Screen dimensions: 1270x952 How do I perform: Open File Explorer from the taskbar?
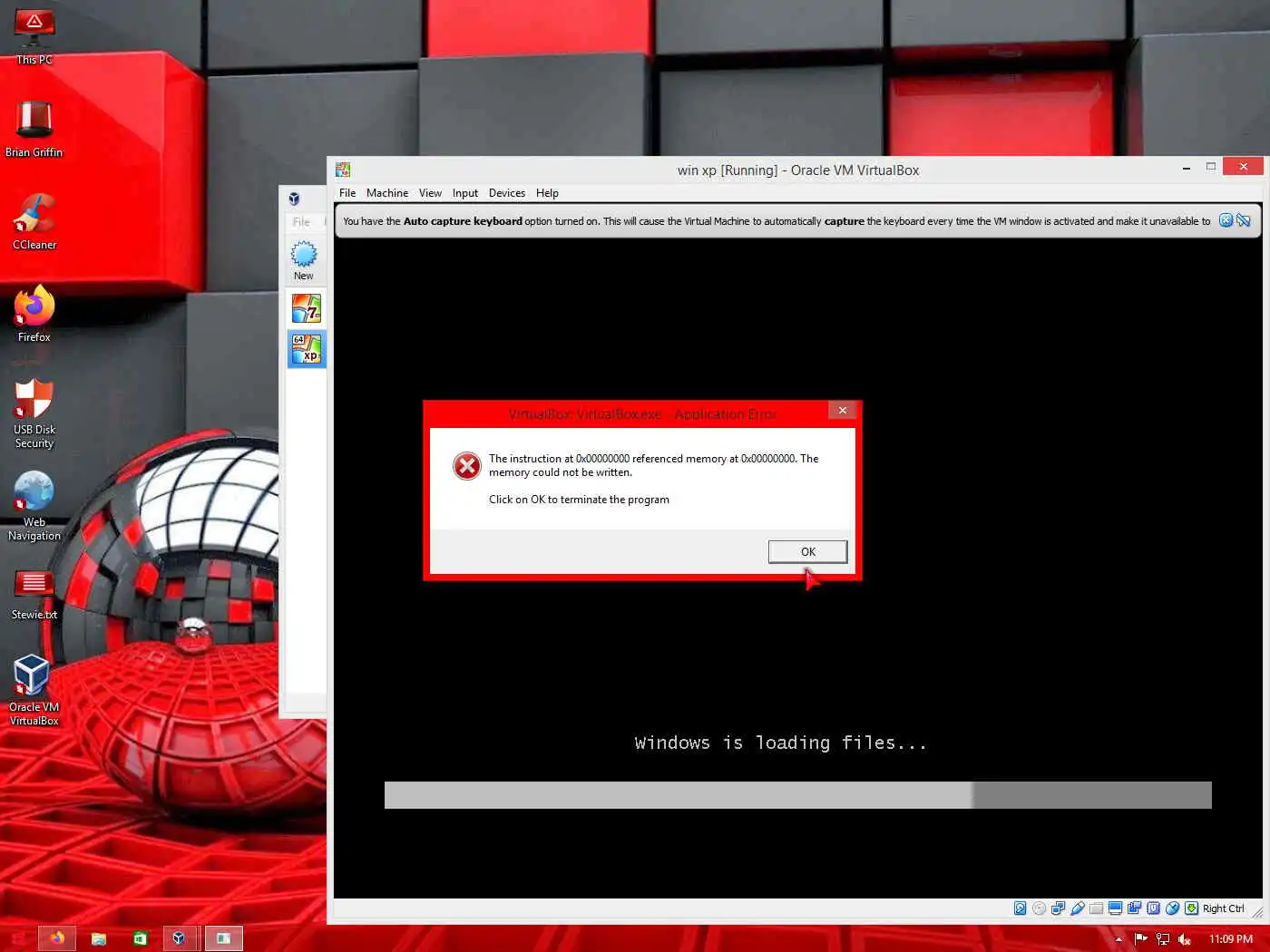click(x=98, y=938)
